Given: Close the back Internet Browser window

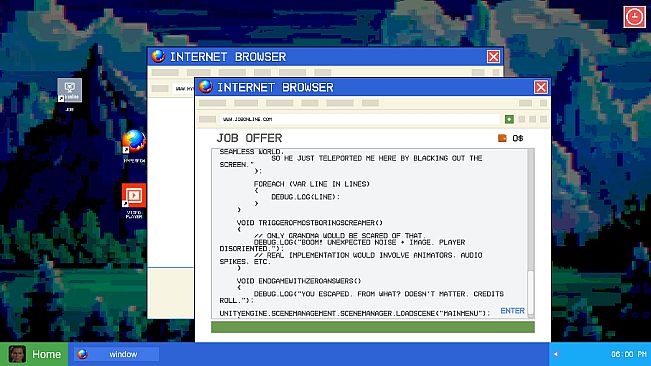Looking at the screenshot, I should (493, 56).
